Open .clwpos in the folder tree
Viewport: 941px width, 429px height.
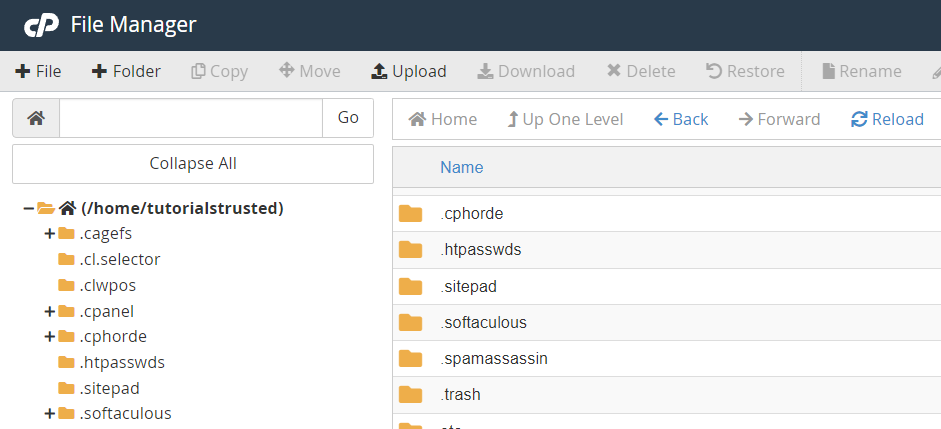click(x=107, y=285)
